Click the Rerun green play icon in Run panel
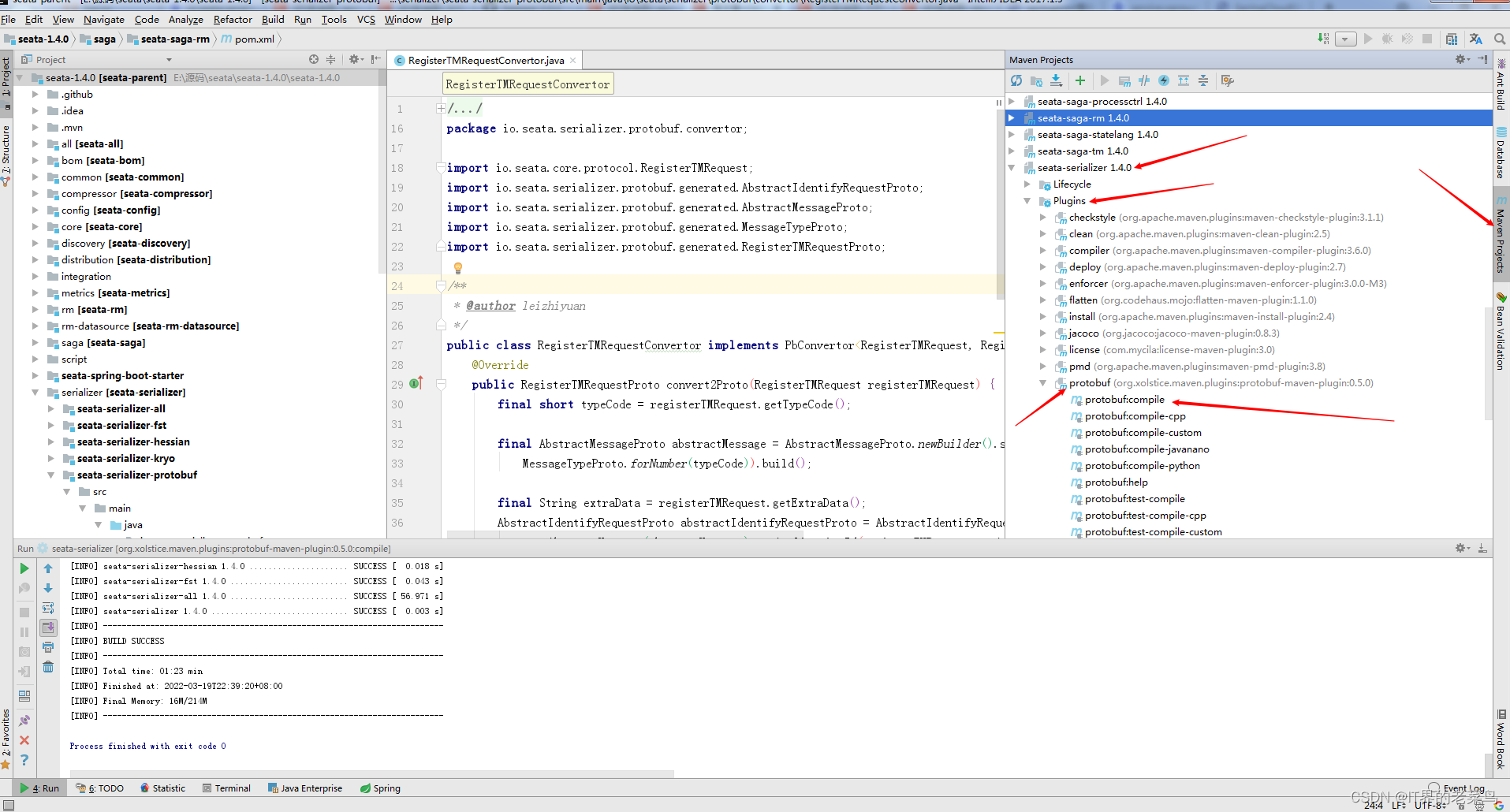 tap(24, 568)
